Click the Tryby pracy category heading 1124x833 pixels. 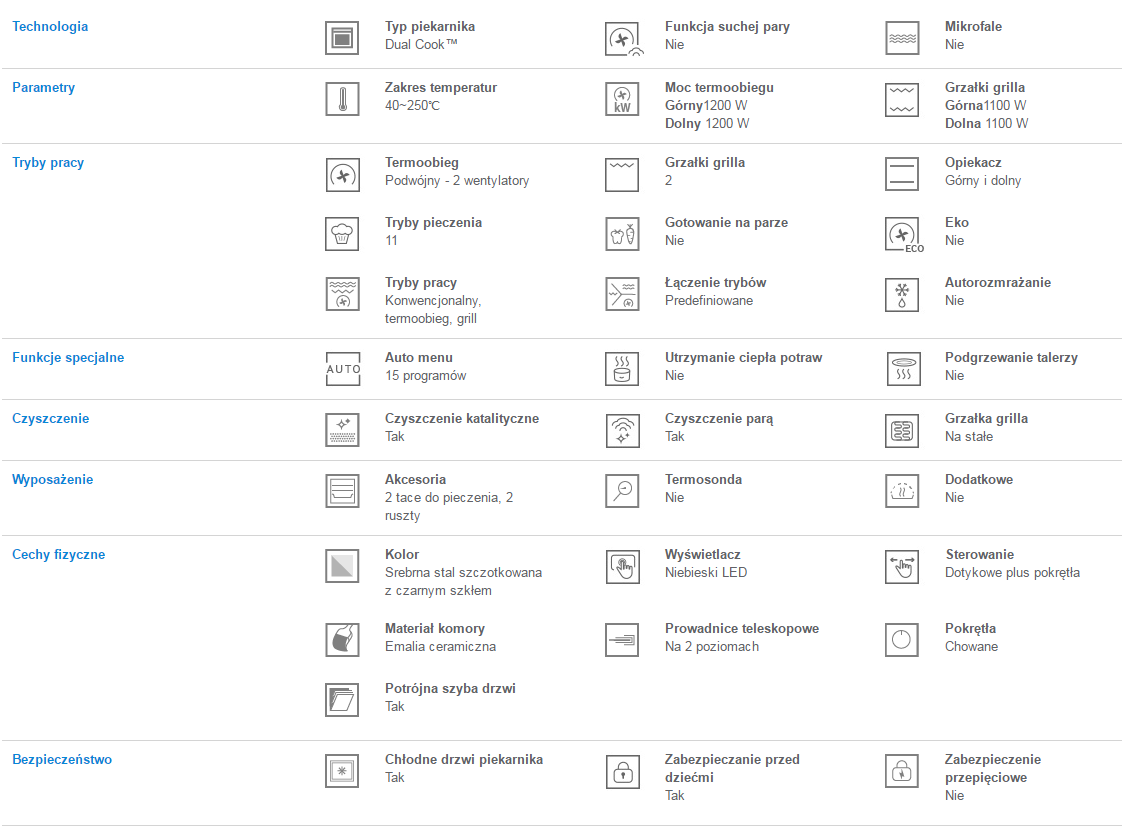click(x=48, y=163)
